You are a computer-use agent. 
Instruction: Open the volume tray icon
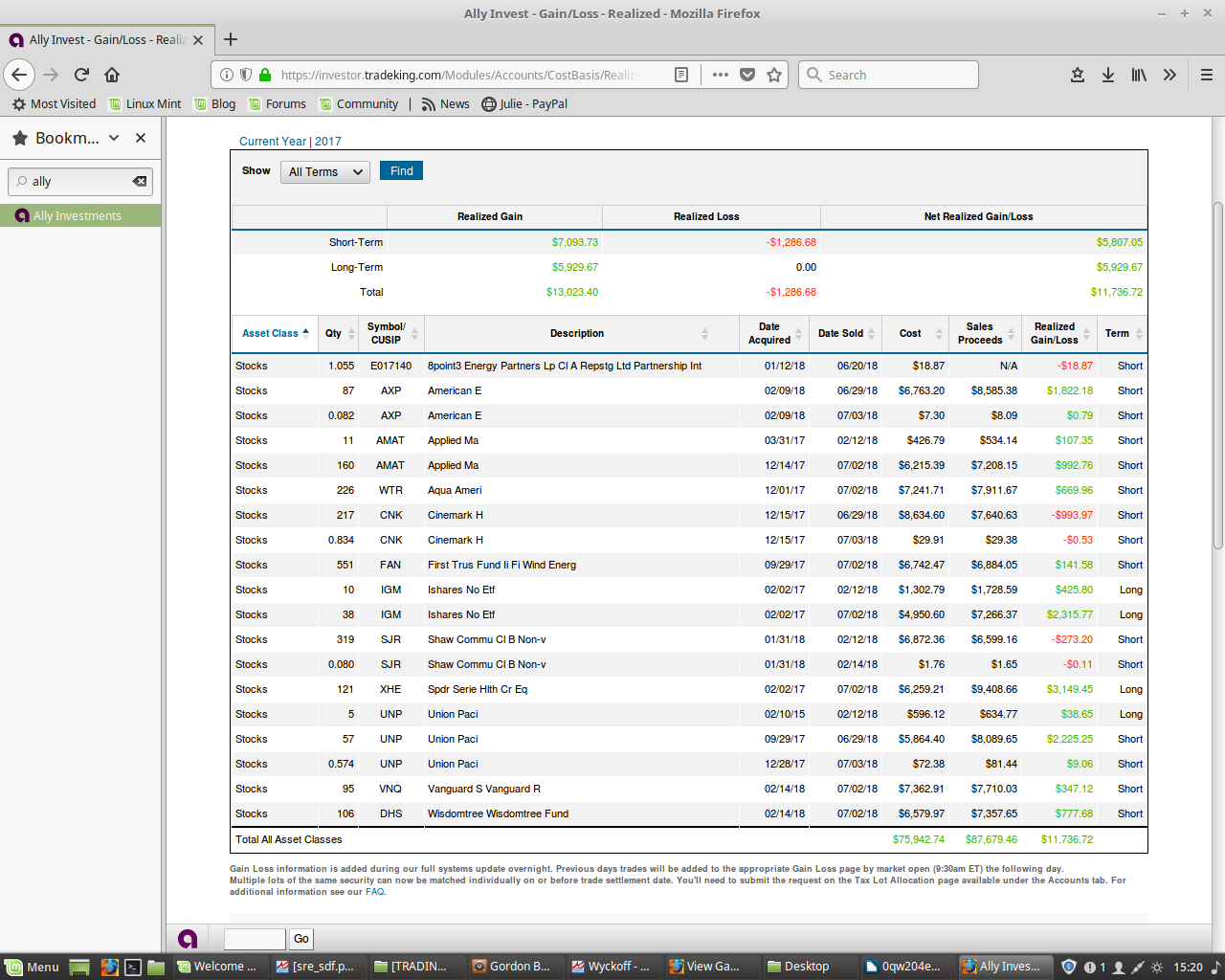(x=1216, y=967)
